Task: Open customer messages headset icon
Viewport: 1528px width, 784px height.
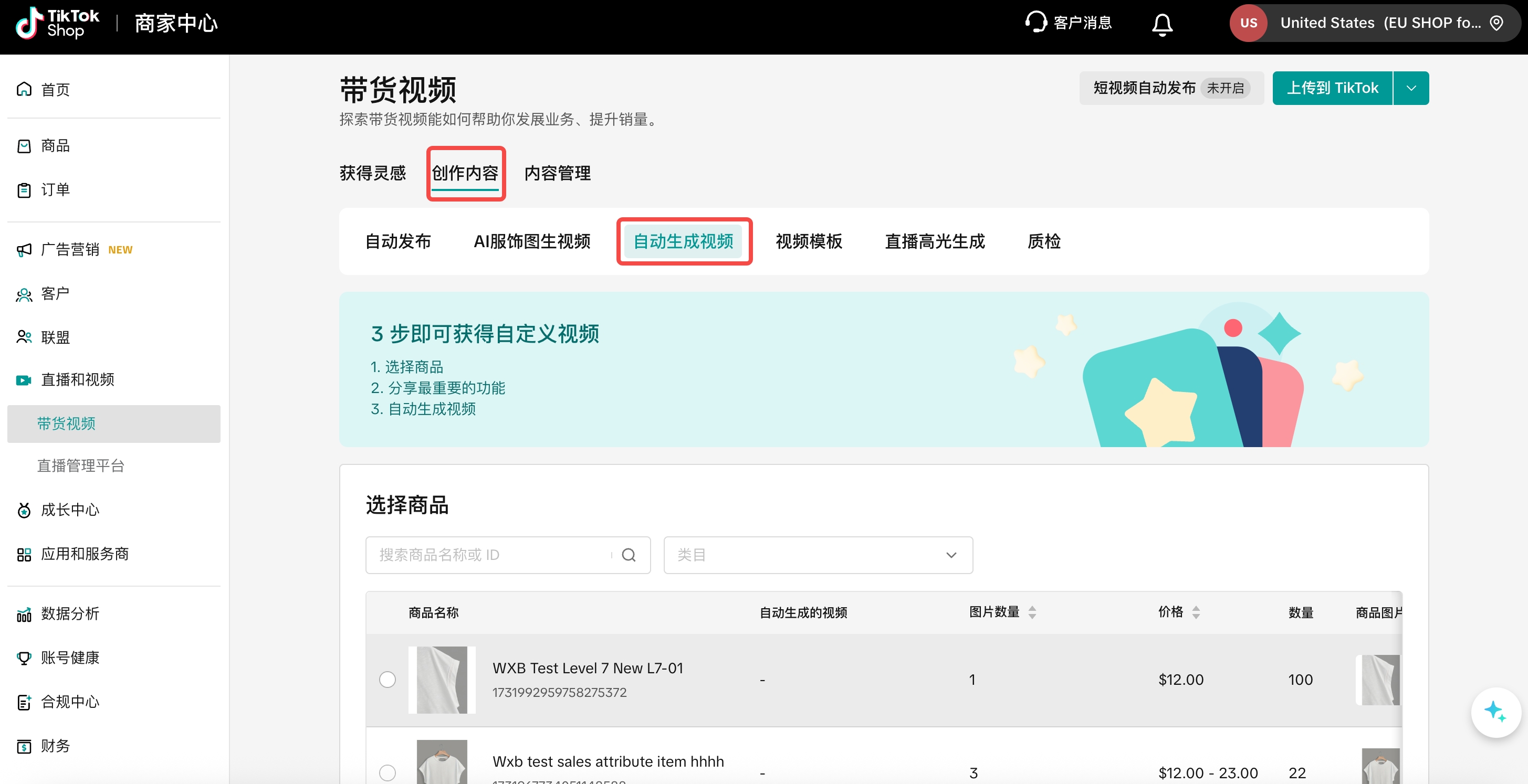Action: [x=1035, y=23]
